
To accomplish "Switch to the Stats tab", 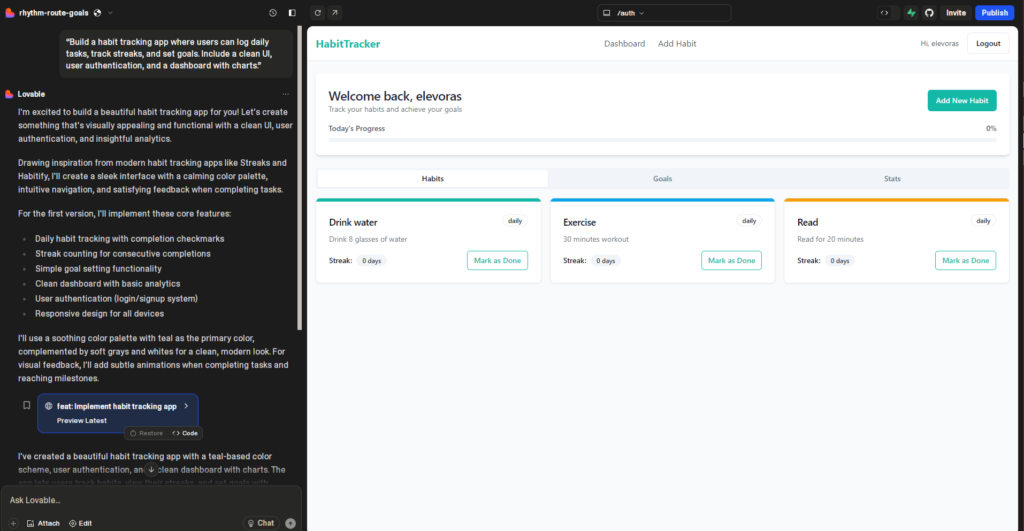I will (892, 179).
